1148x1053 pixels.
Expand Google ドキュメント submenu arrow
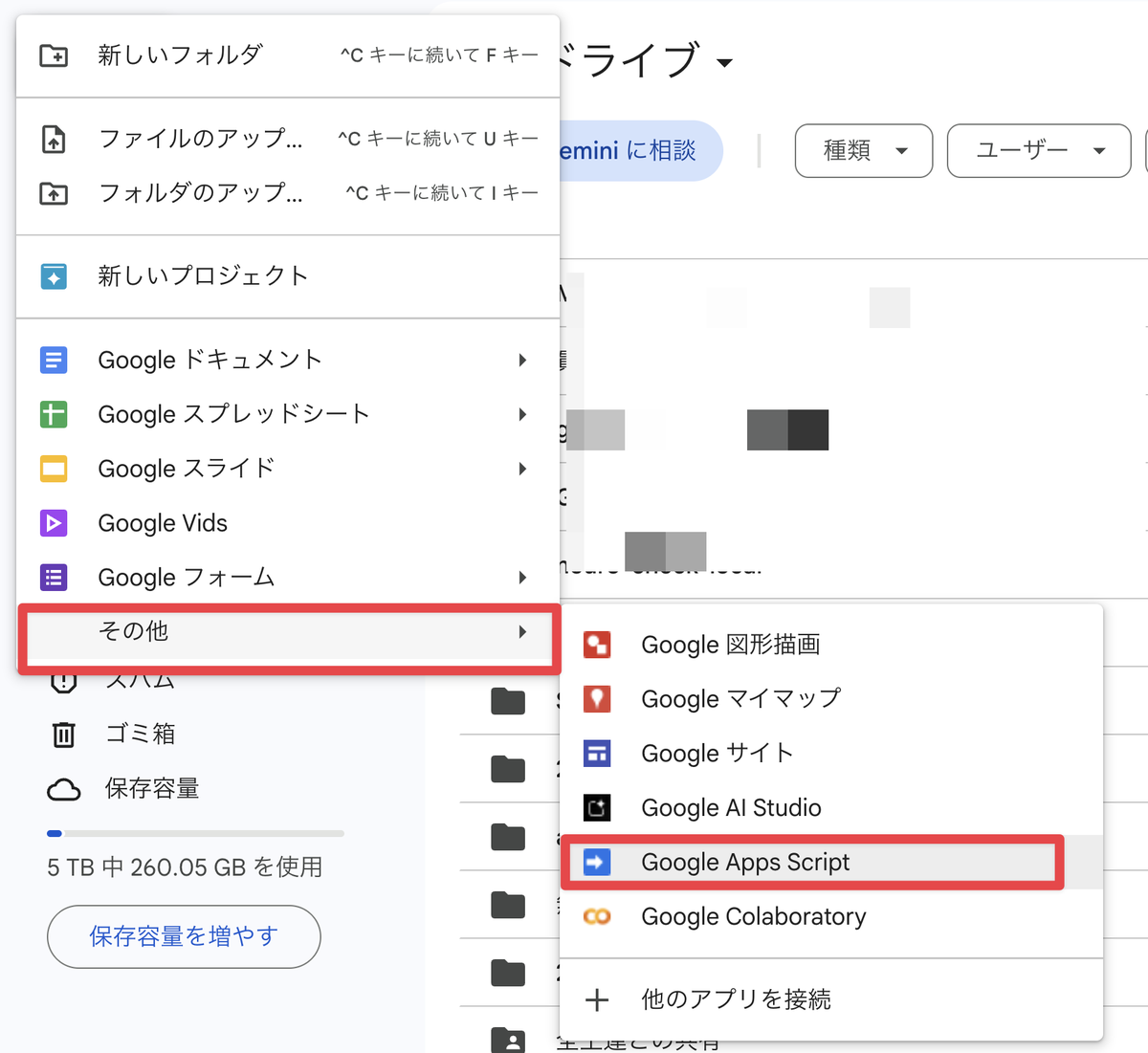(x=522, y=360)
